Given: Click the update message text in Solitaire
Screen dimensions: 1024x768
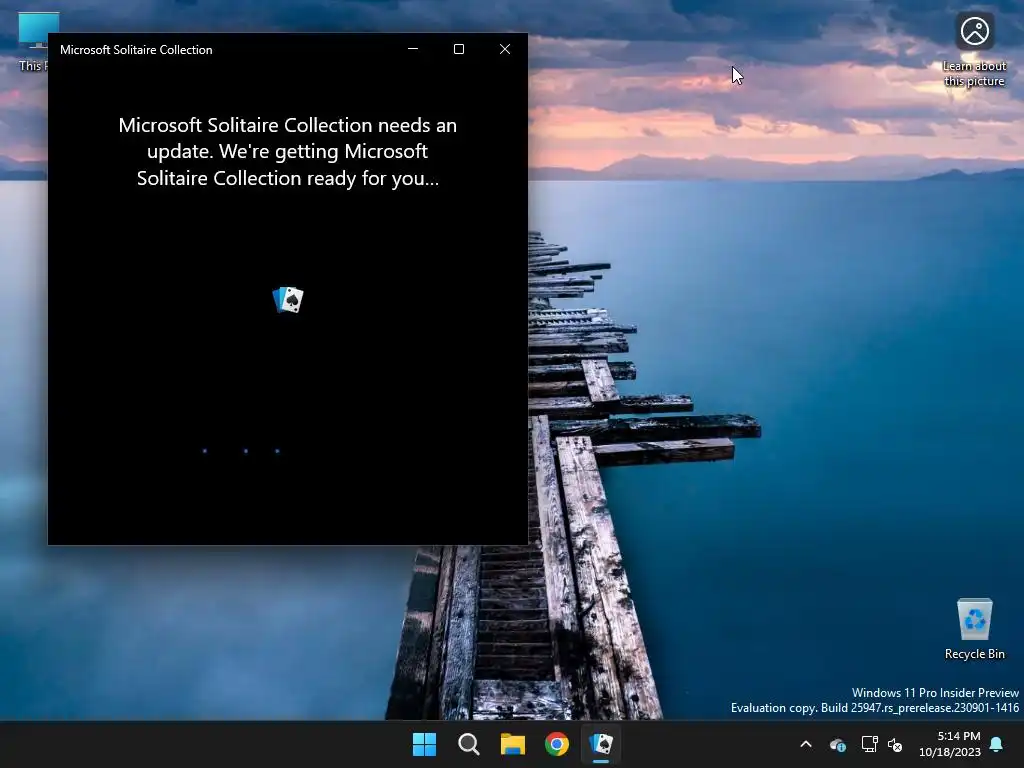Looking at the screenshot, I should point(287,152).
